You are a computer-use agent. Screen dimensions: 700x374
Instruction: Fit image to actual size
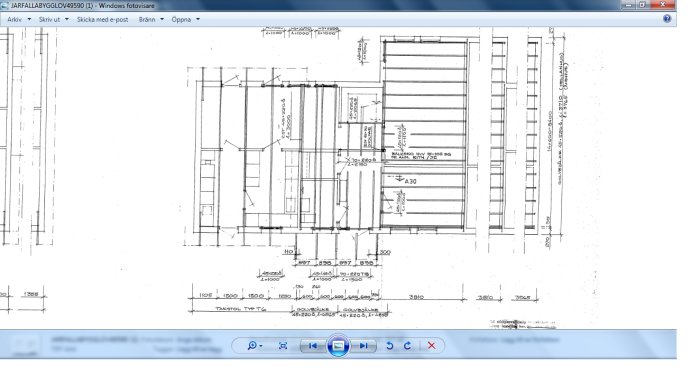click(283, 345)
